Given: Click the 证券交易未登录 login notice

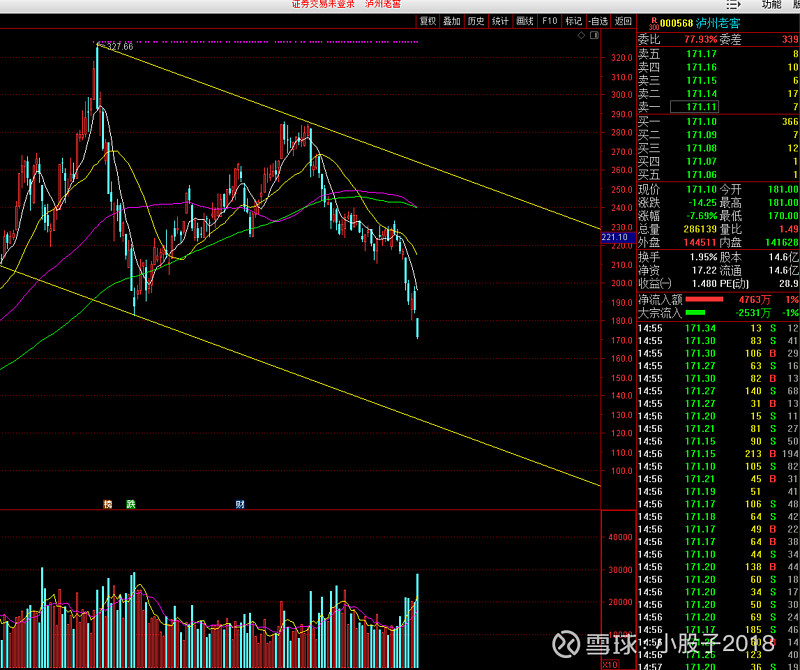Looking at the screenshot, I should coord(323,4).
